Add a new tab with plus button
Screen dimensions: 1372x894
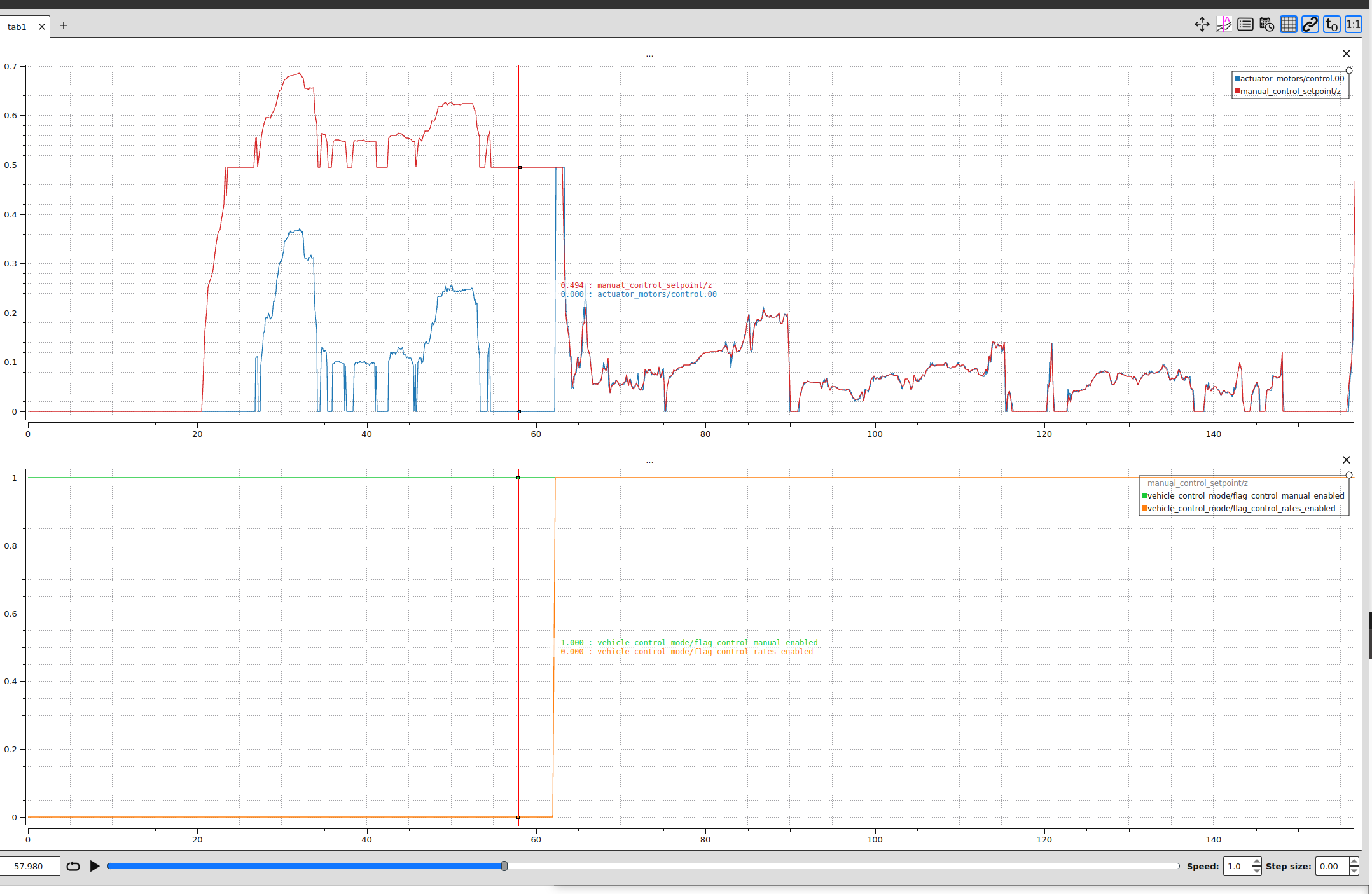click(x=64, y=25)
